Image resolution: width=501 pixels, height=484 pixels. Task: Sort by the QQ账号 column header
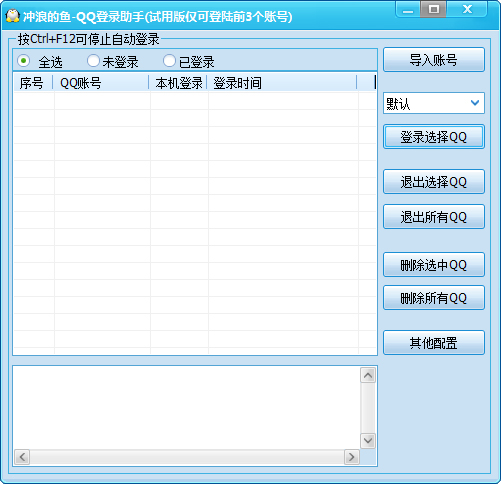pos(101,83)
